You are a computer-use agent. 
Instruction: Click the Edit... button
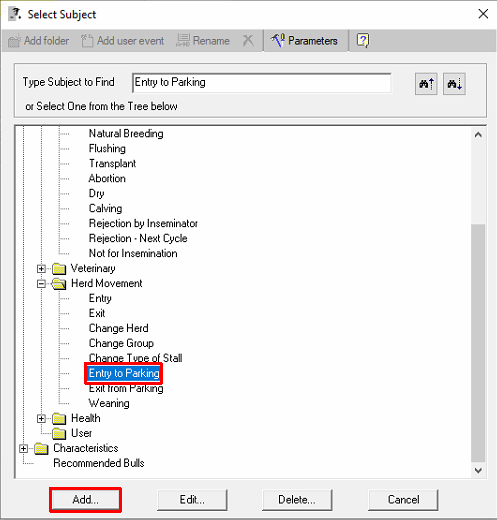(192, 500)
